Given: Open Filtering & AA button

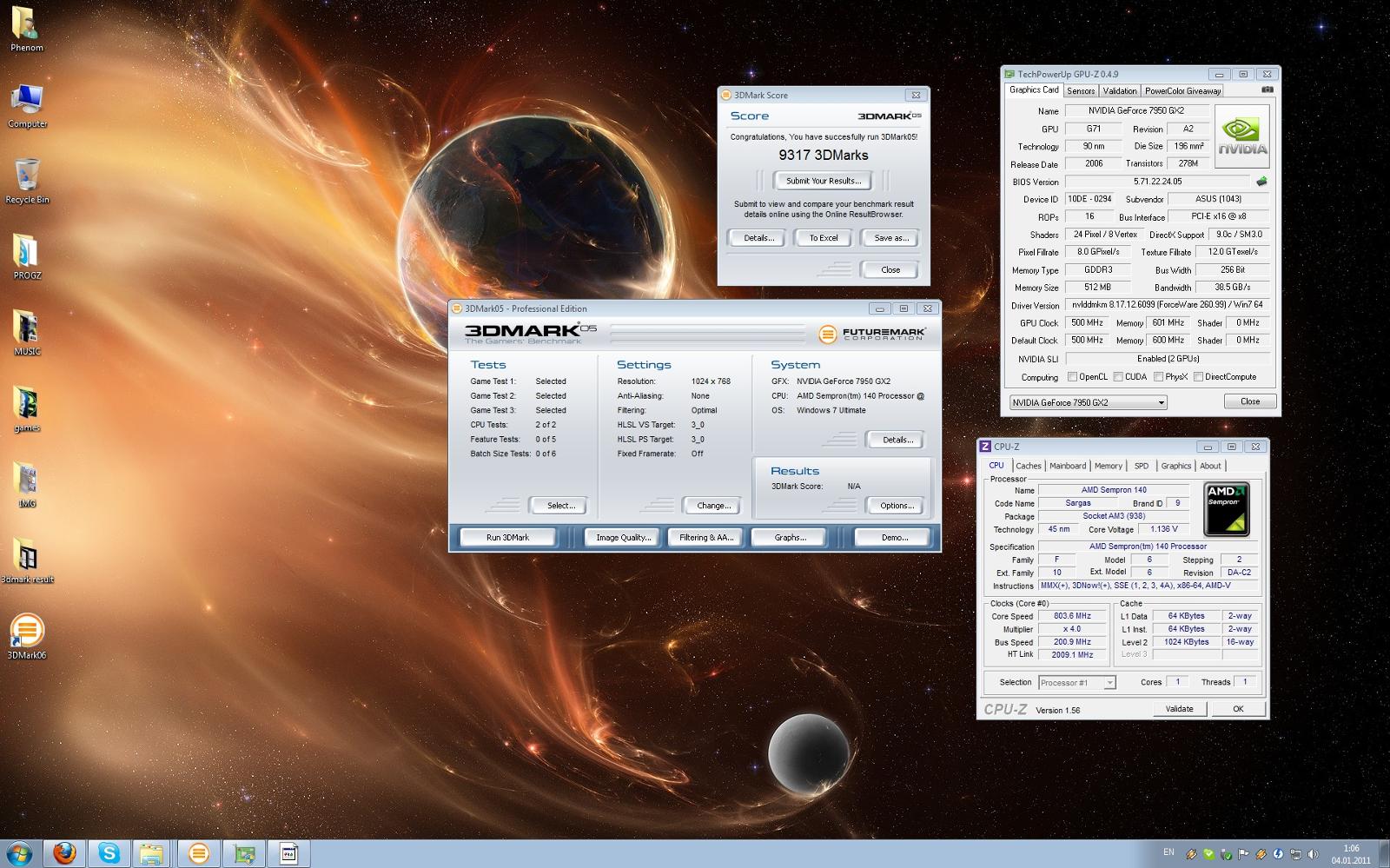Looking at the screenshot, I should 706,538.
